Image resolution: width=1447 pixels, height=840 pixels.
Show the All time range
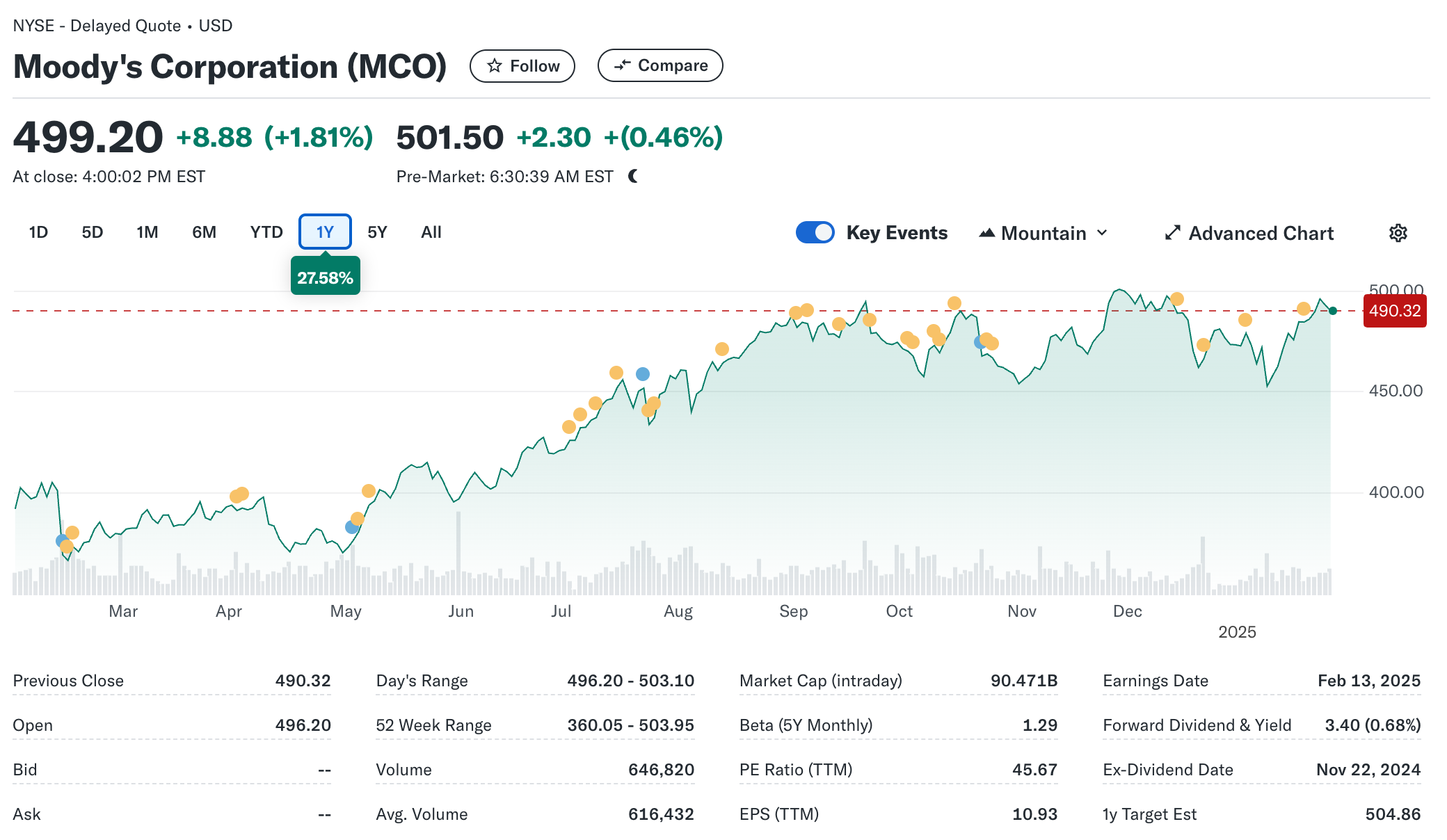tap(431, 232)
